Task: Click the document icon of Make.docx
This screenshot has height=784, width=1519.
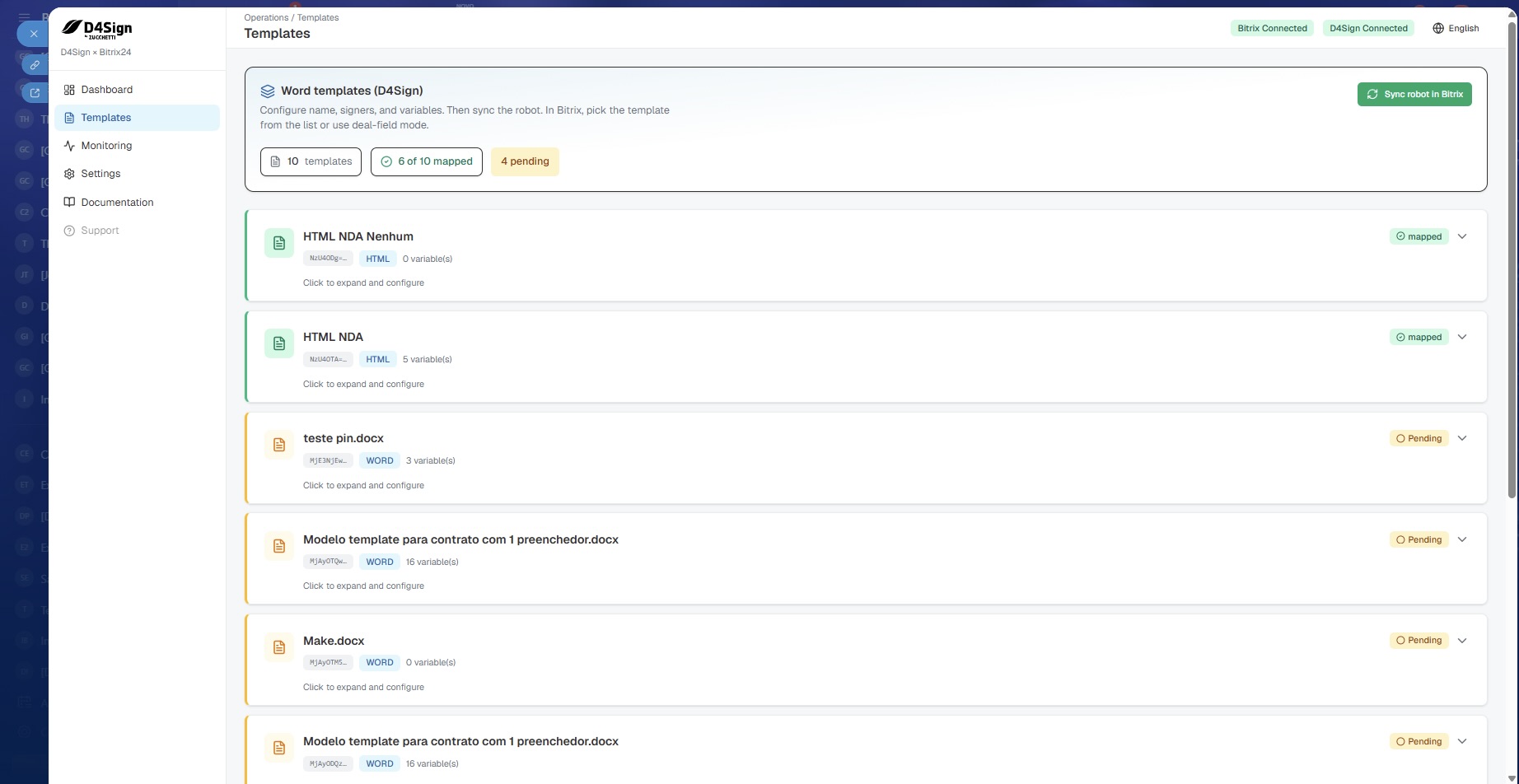Action: click(x=279, y=647)
